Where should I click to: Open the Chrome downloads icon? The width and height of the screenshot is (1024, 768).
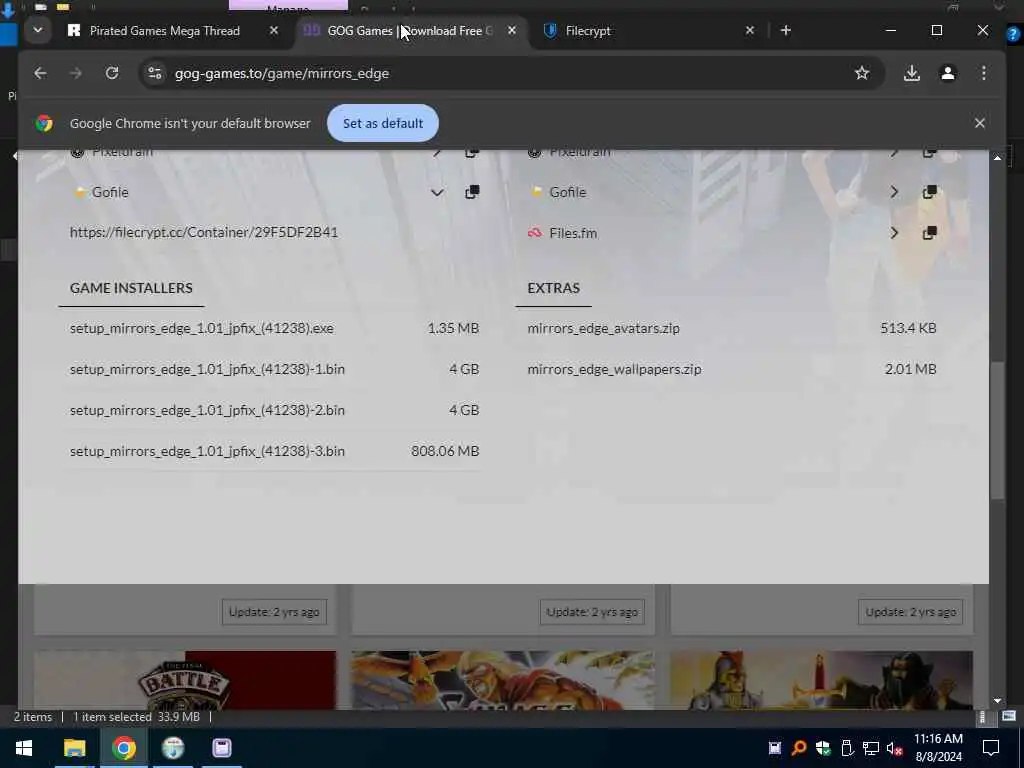[912, 73]
